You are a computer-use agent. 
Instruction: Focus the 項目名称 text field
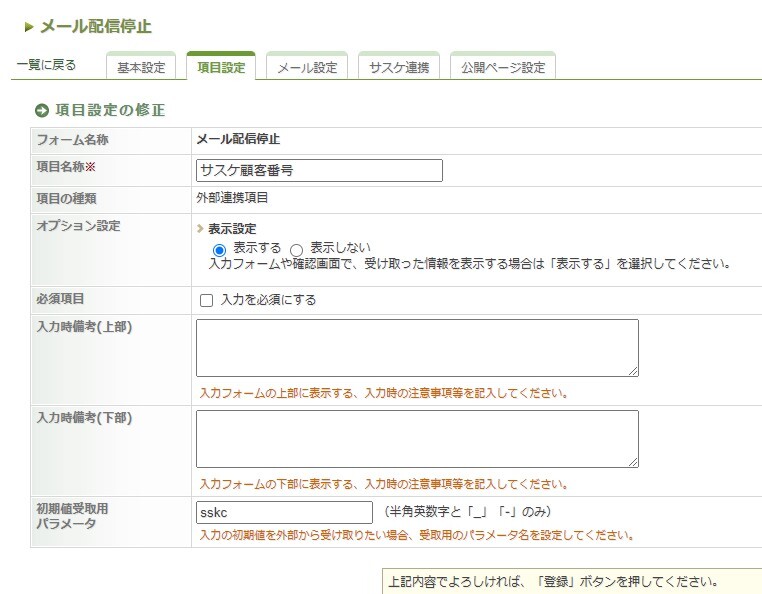(319, 170)
